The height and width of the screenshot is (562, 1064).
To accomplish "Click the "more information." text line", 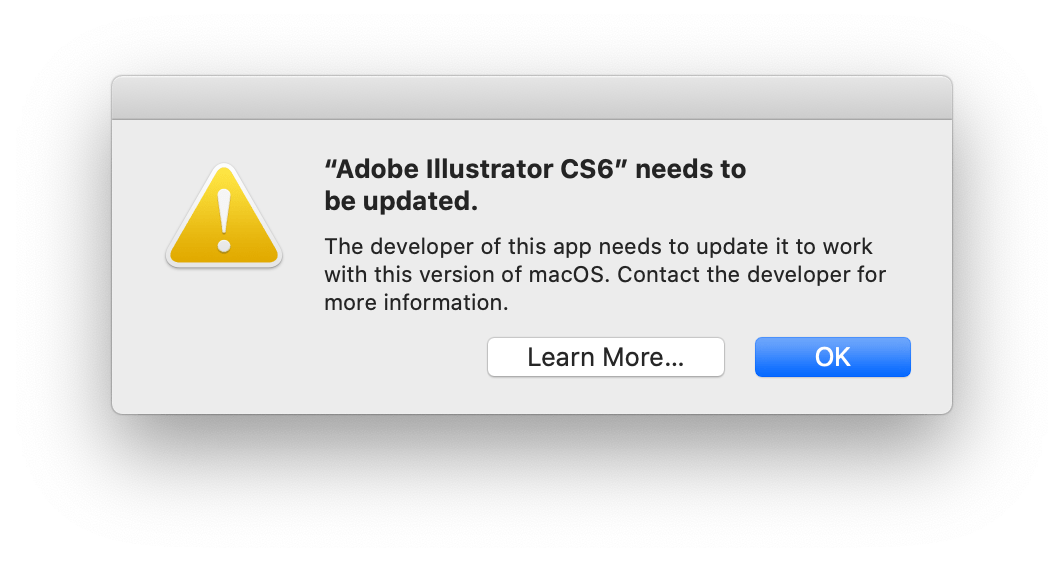I will [417, 302].
